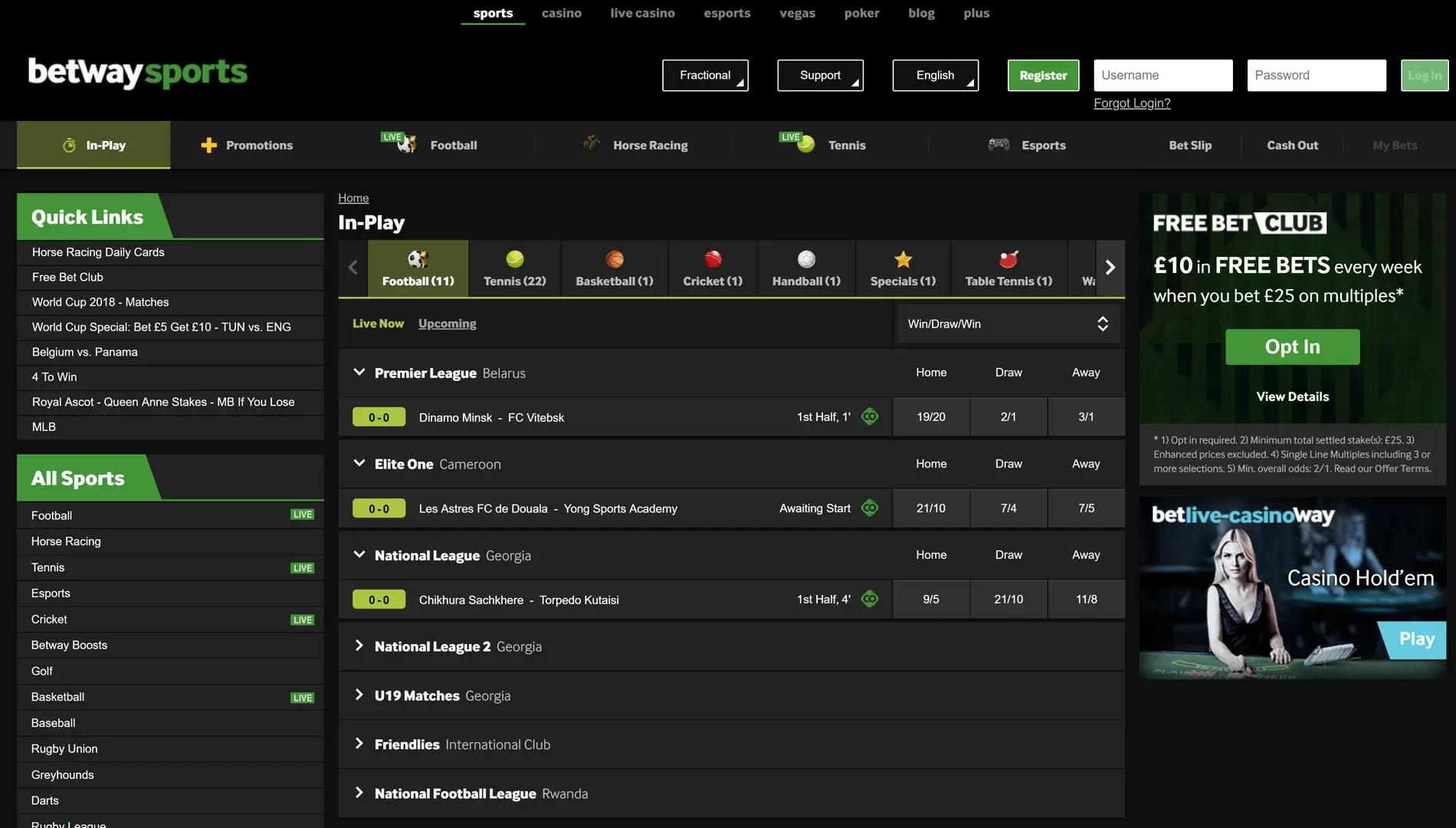Click the green Register button
The width and height of the screenshot is (1456, 828).
click(1043, 75)
